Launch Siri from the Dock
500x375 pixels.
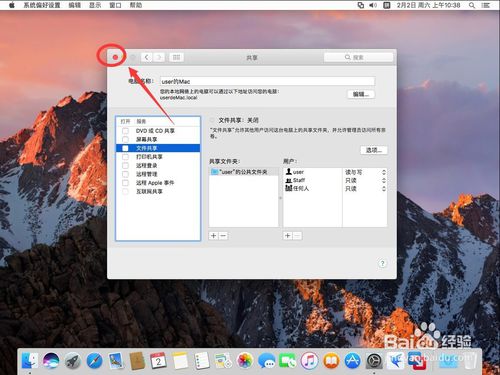point(51,361)
